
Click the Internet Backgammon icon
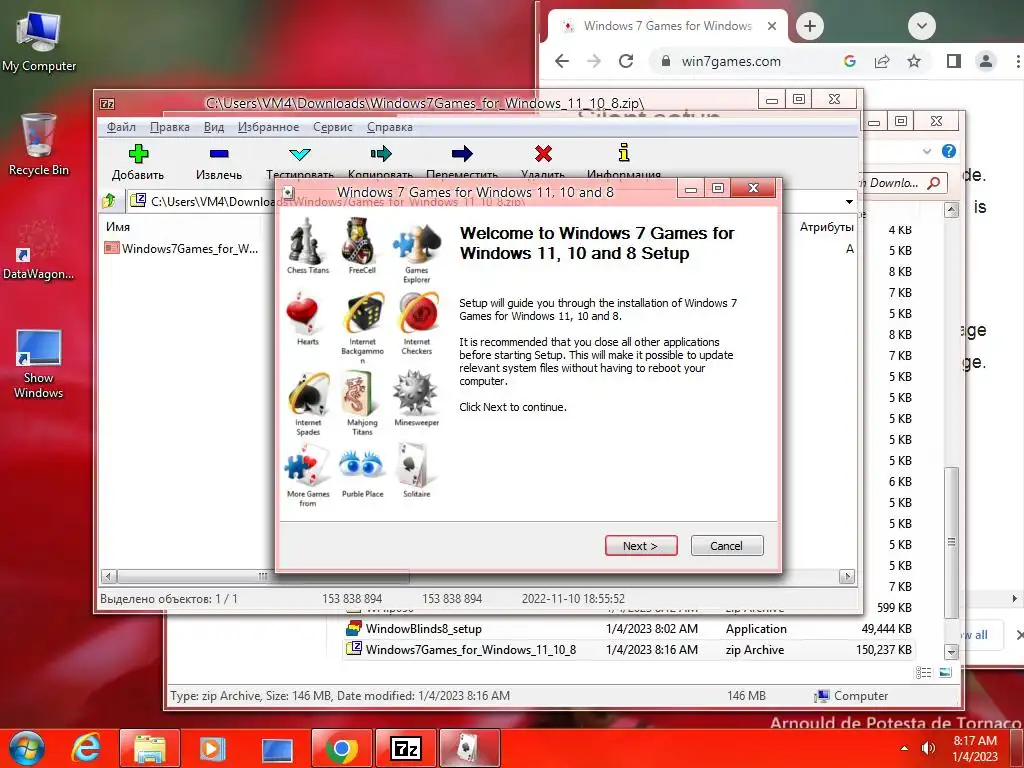pyautogui.click(x=362, y=313)
